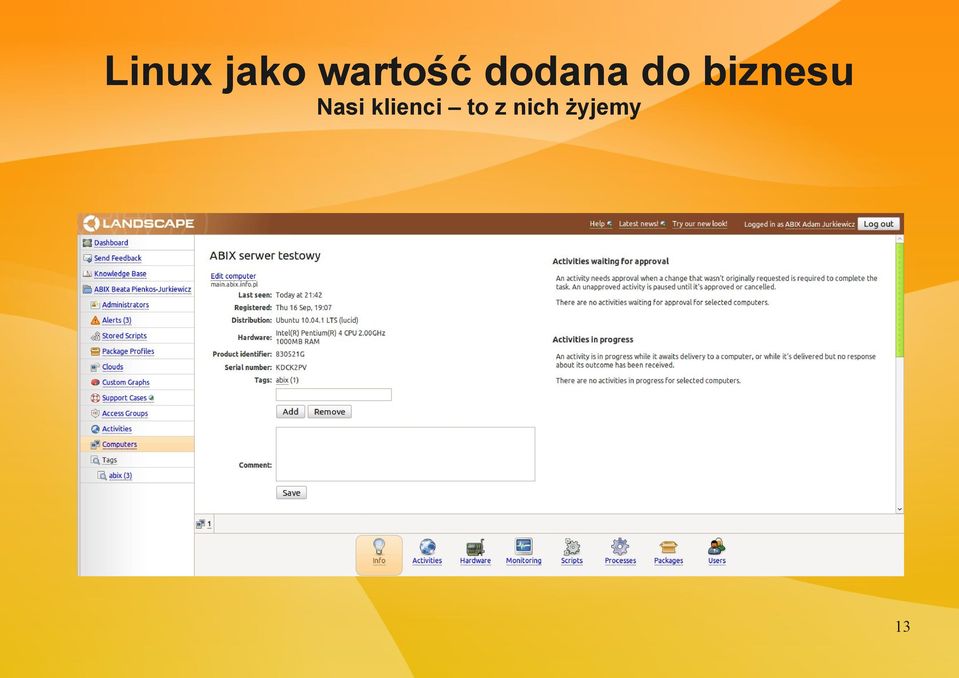Click the serial number KDCK2PV text

click(291, 367)
